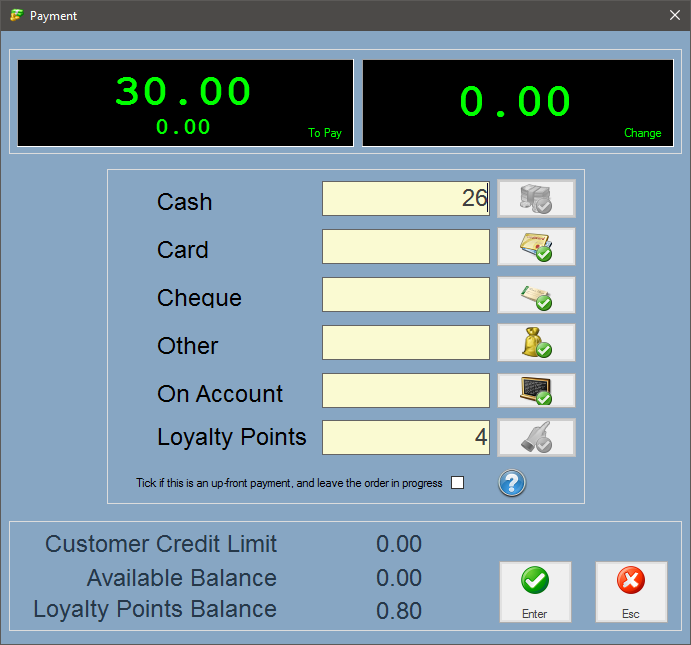This screenshot has height=645, width=691.
Task: Click the Other amount input field
Action: [x=405, y=343]
